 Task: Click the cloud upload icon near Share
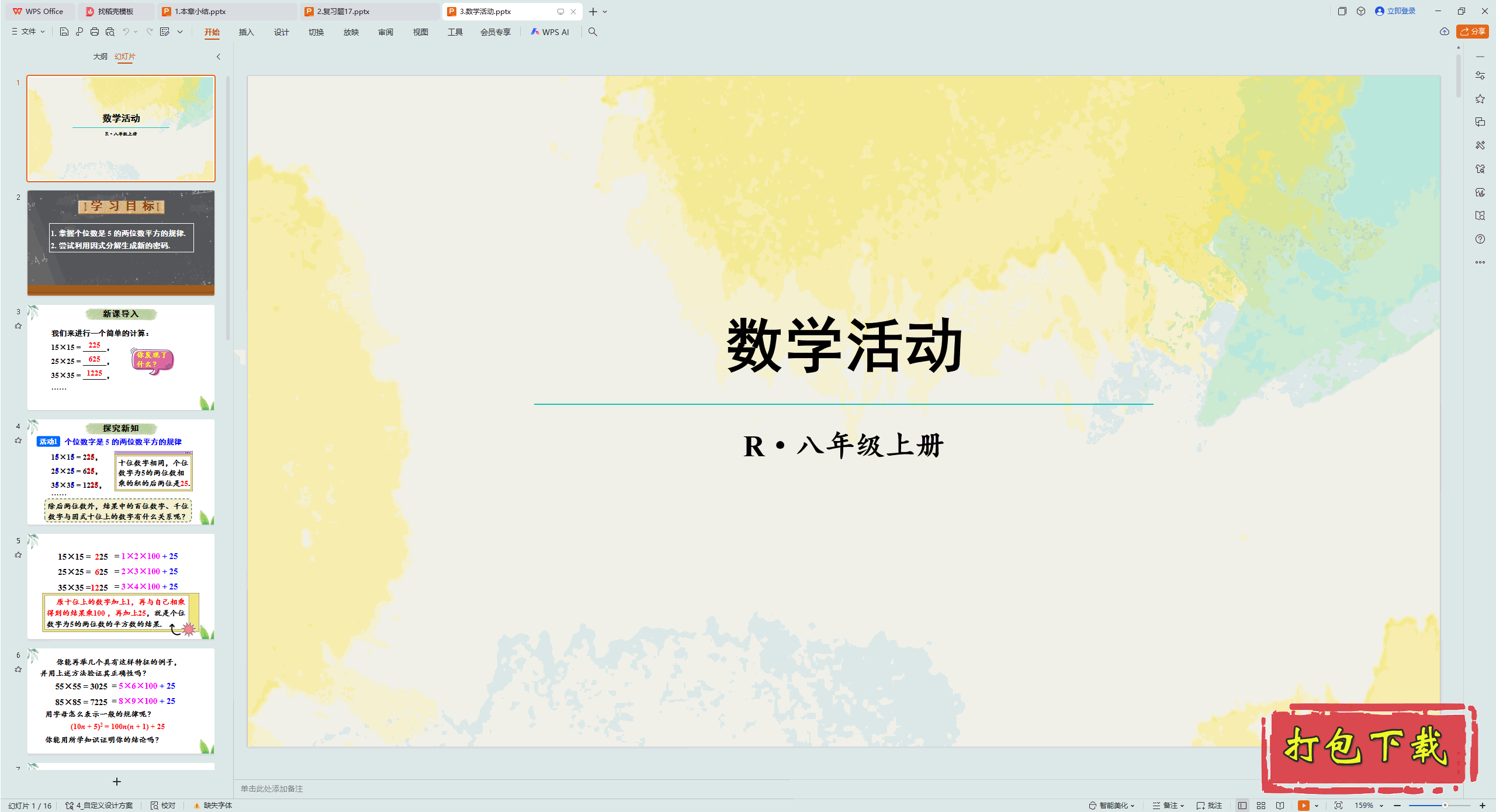[1445, 32]
